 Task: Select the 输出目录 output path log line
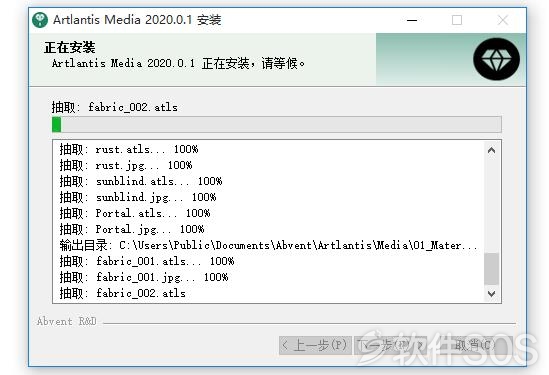[x=268, y=245]
